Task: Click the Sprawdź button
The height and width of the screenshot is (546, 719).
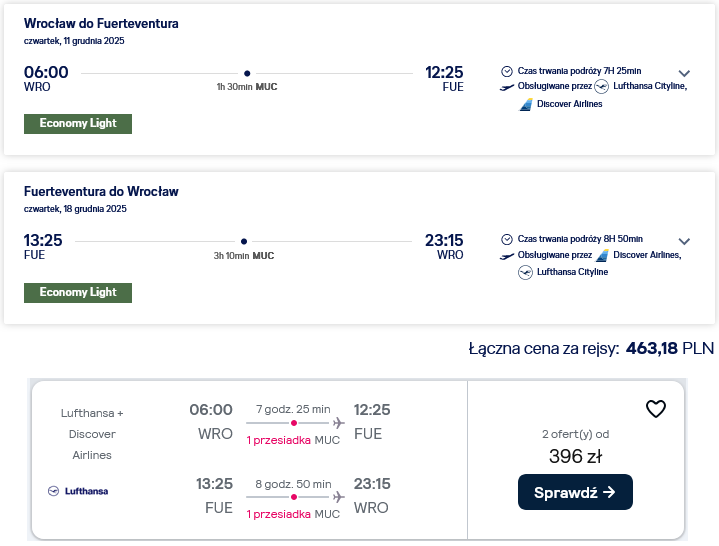Action: pos(575,492)
